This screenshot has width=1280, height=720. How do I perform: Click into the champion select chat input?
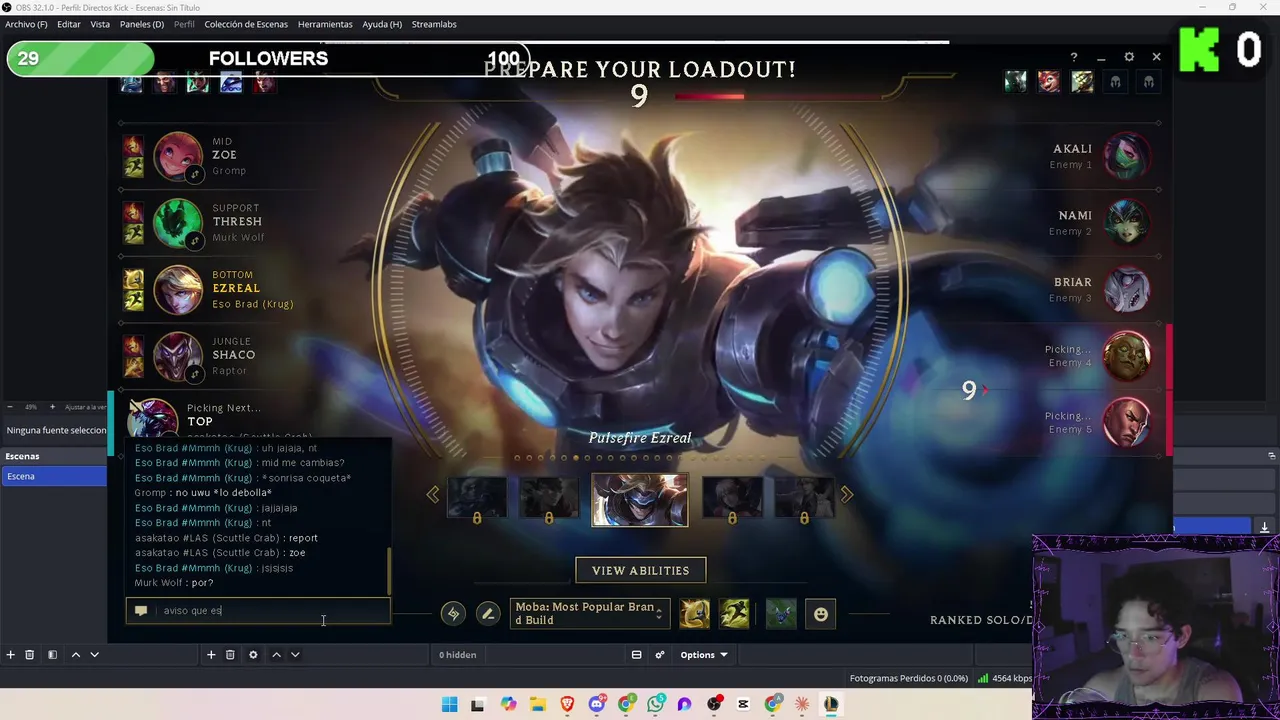pyautogui.click(x=258, y=610)
